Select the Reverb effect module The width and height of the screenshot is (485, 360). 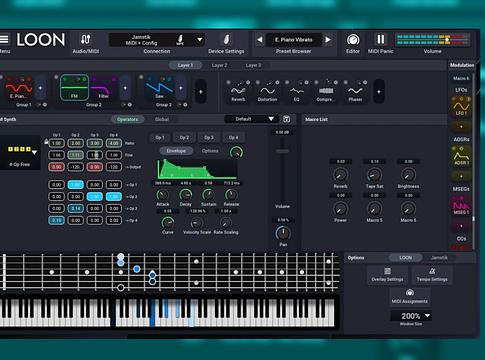click(238, 91)
